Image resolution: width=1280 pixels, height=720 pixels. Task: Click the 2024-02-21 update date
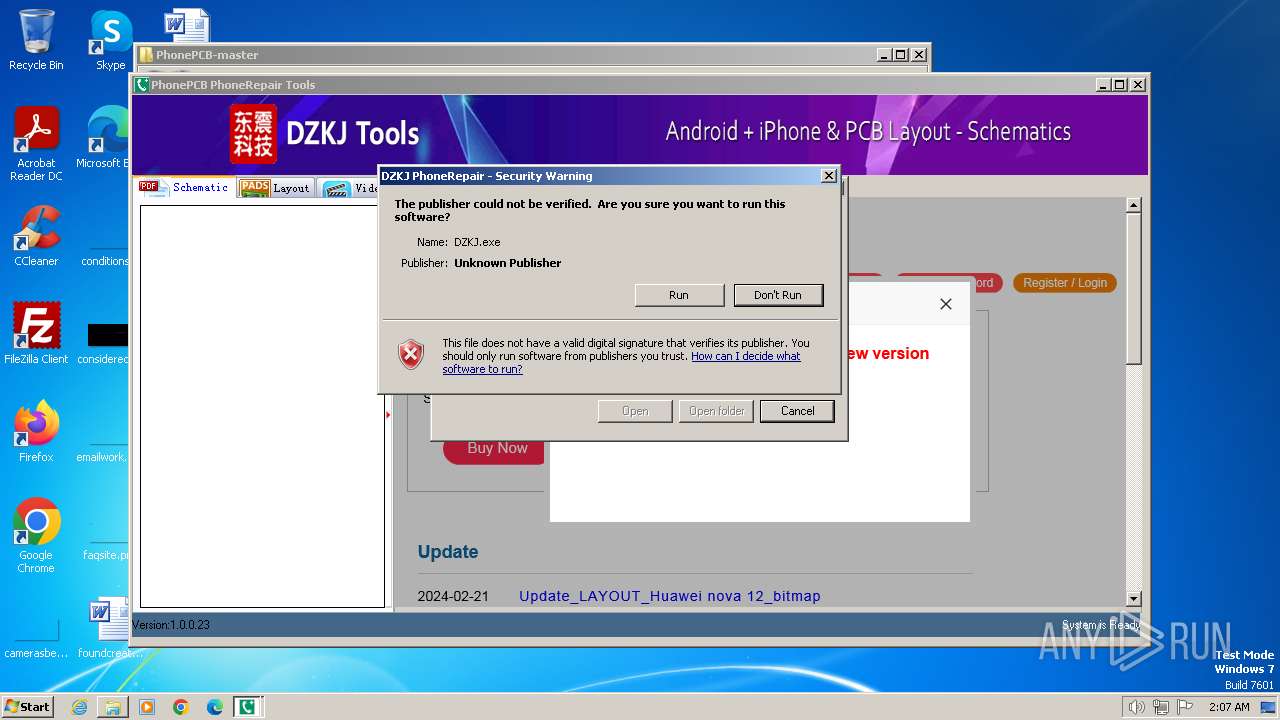coord(453,596)
